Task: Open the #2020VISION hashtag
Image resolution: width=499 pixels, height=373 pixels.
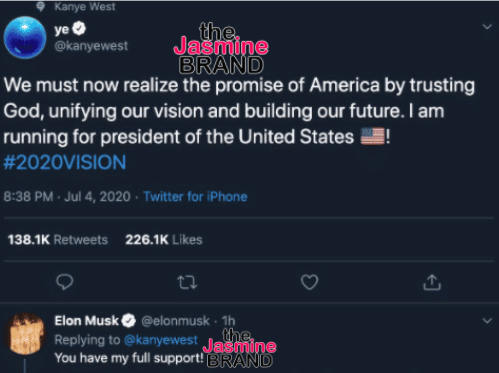Action: click(x=65, y=162)
